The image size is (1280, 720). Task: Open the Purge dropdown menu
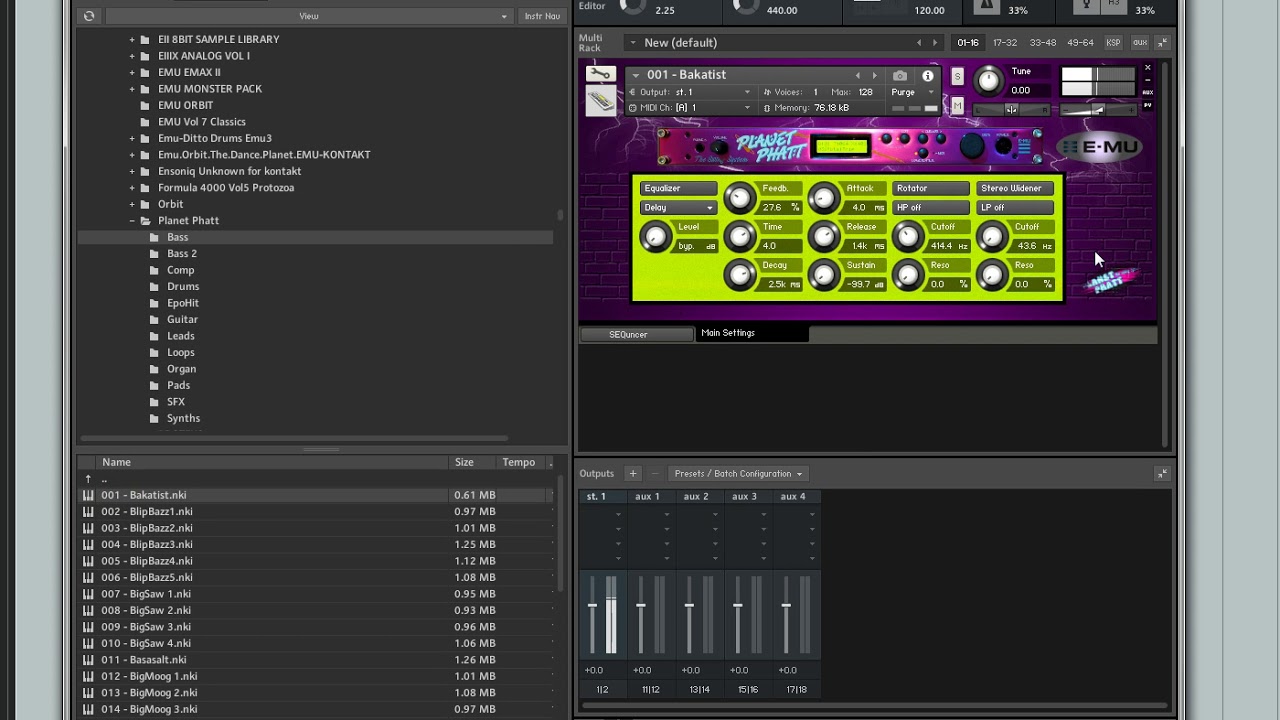pyautogui.click(x=912, y=92)
